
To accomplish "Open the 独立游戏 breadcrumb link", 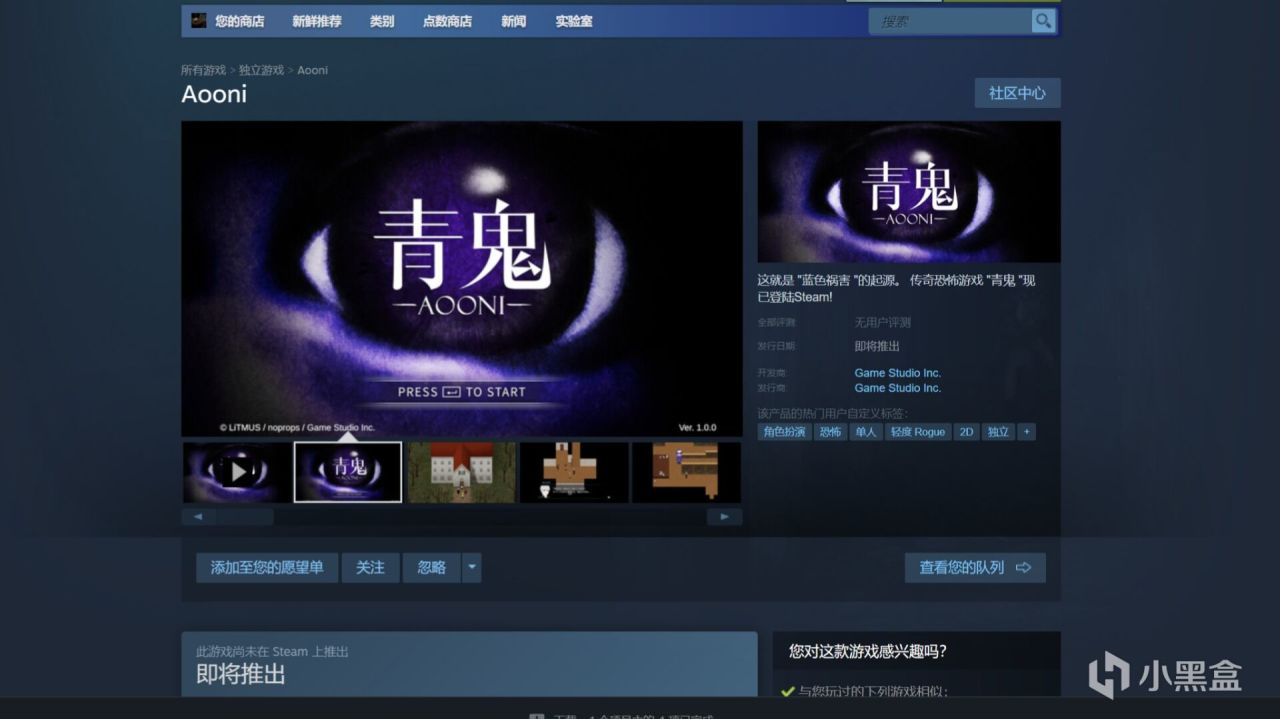I will click(262, 70).
